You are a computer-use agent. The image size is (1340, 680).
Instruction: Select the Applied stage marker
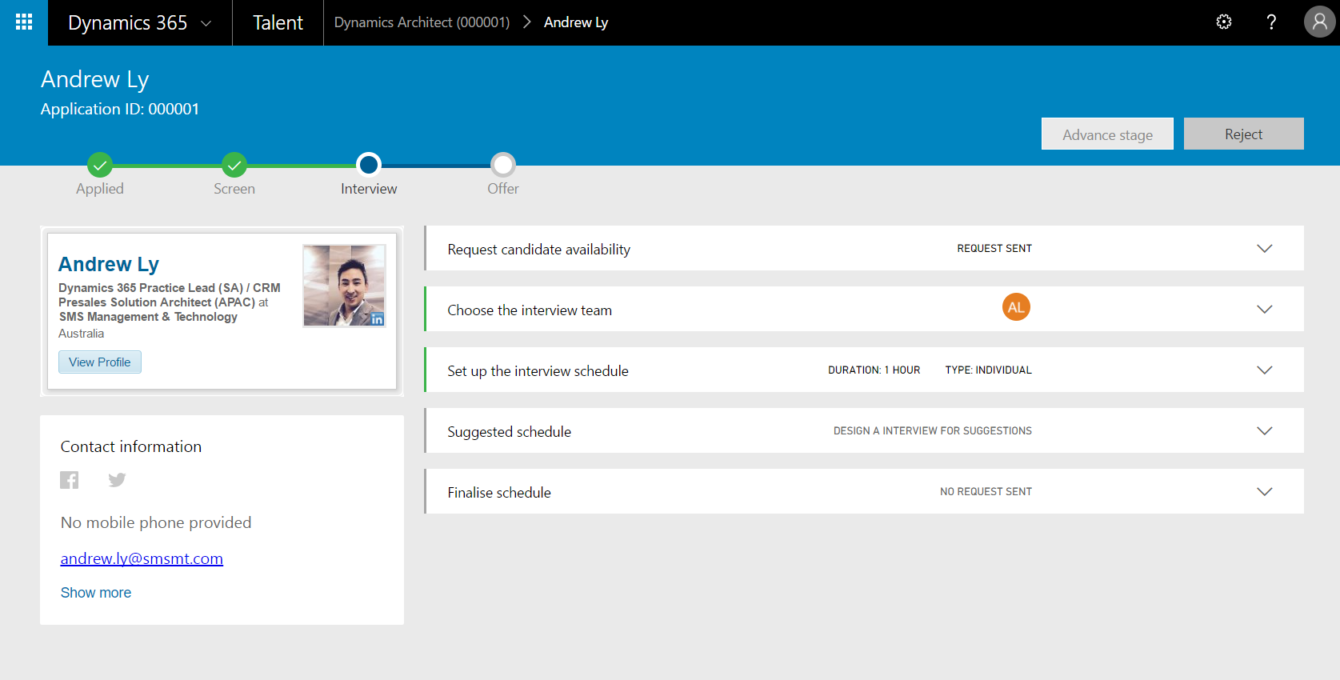point(100,165)
